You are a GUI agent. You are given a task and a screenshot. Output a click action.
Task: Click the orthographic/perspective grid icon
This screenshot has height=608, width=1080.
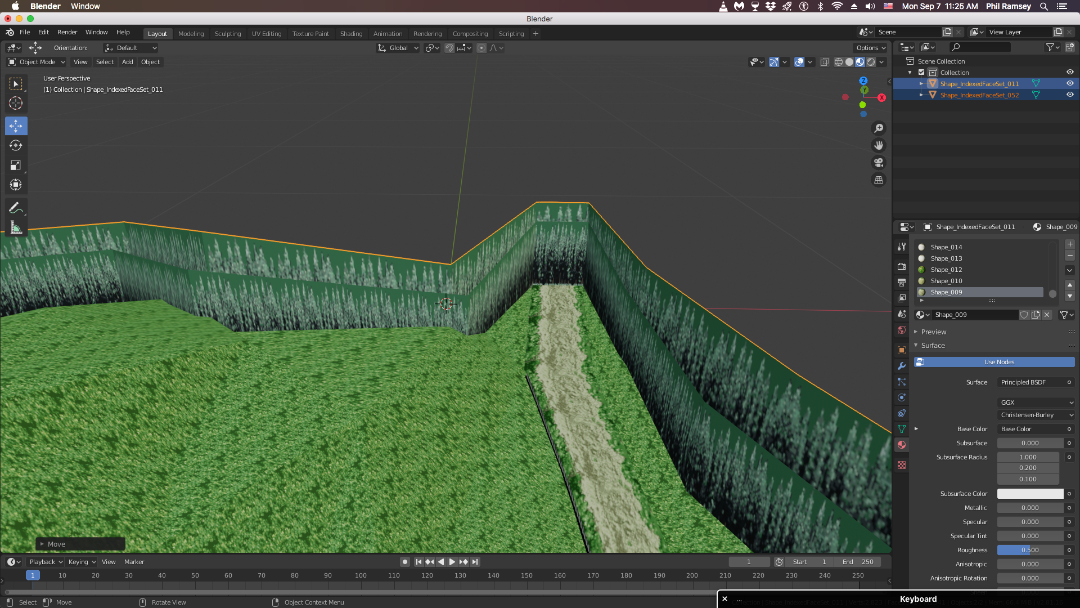click(x=879, y=180)
